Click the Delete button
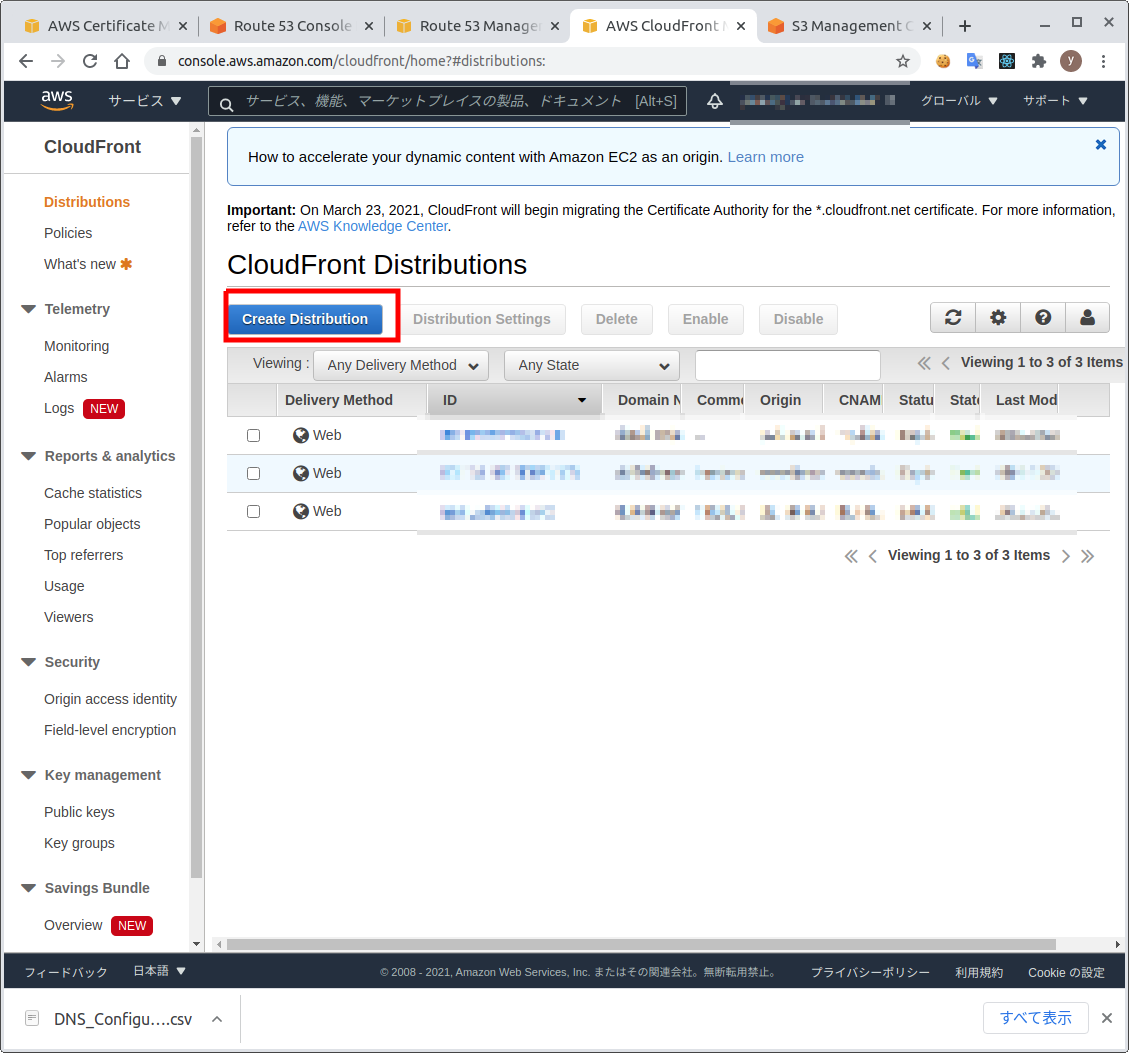This screenshot has height=1053, width=1129. [616, 319]
